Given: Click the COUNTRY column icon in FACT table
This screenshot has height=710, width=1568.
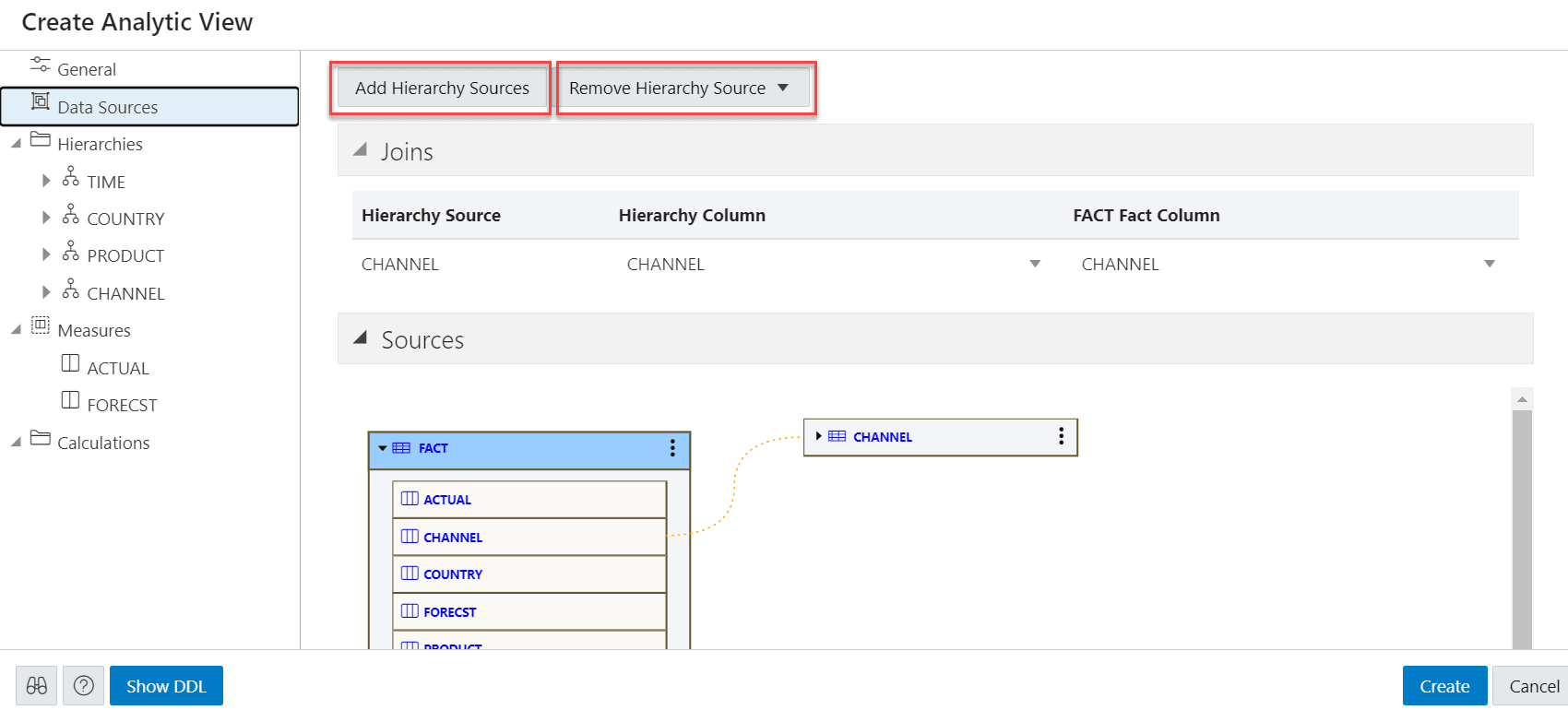Looking at the screenshot, I should point(410,574).
